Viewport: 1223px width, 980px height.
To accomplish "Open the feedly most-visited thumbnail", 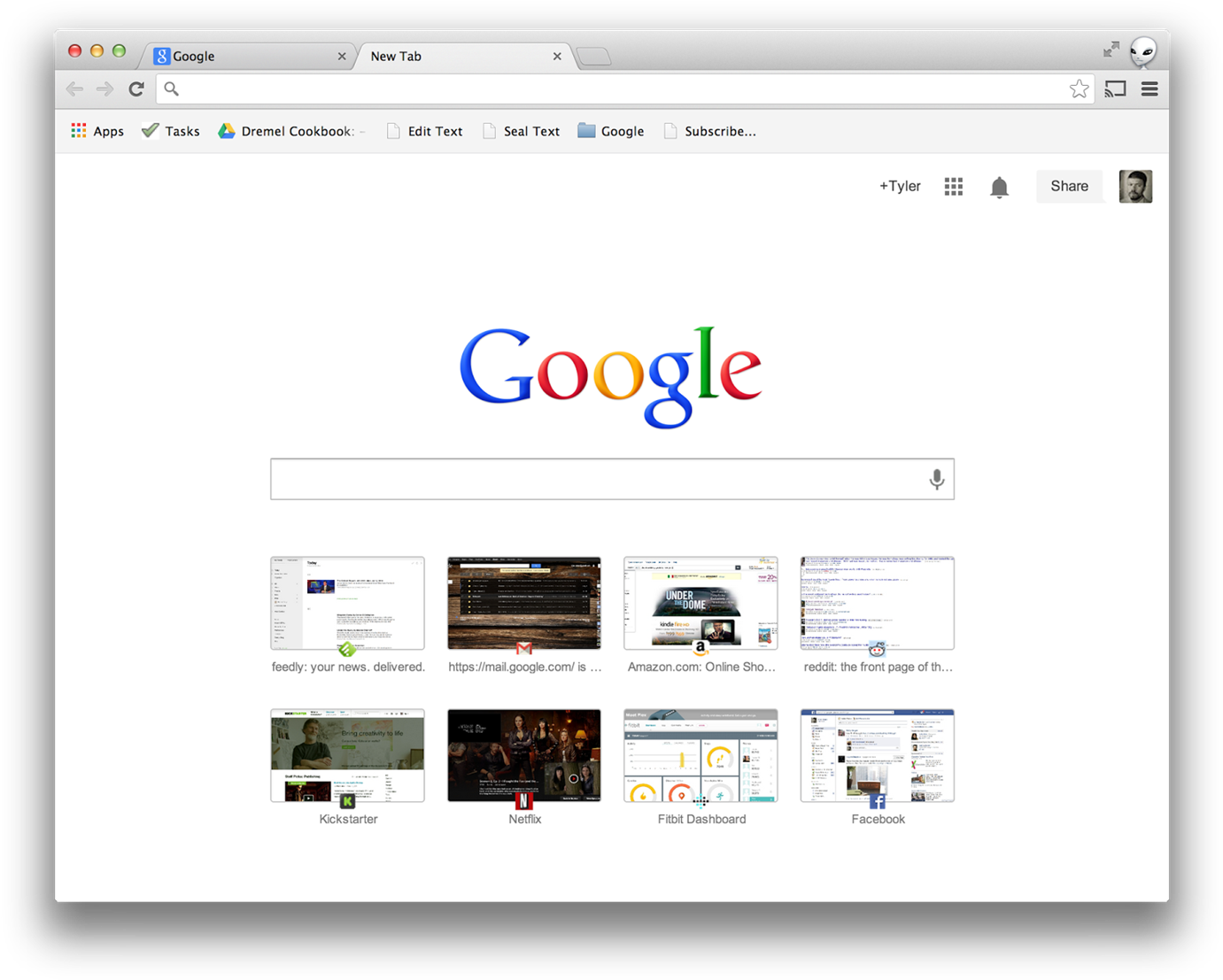I will click(348, 604).
